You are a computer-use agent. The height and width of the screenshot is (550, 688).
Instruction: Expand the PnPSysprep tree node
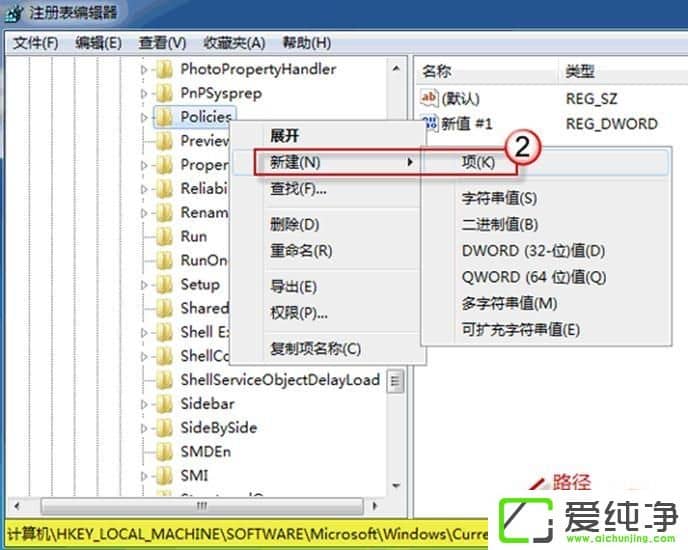click(x=144, y=93)
